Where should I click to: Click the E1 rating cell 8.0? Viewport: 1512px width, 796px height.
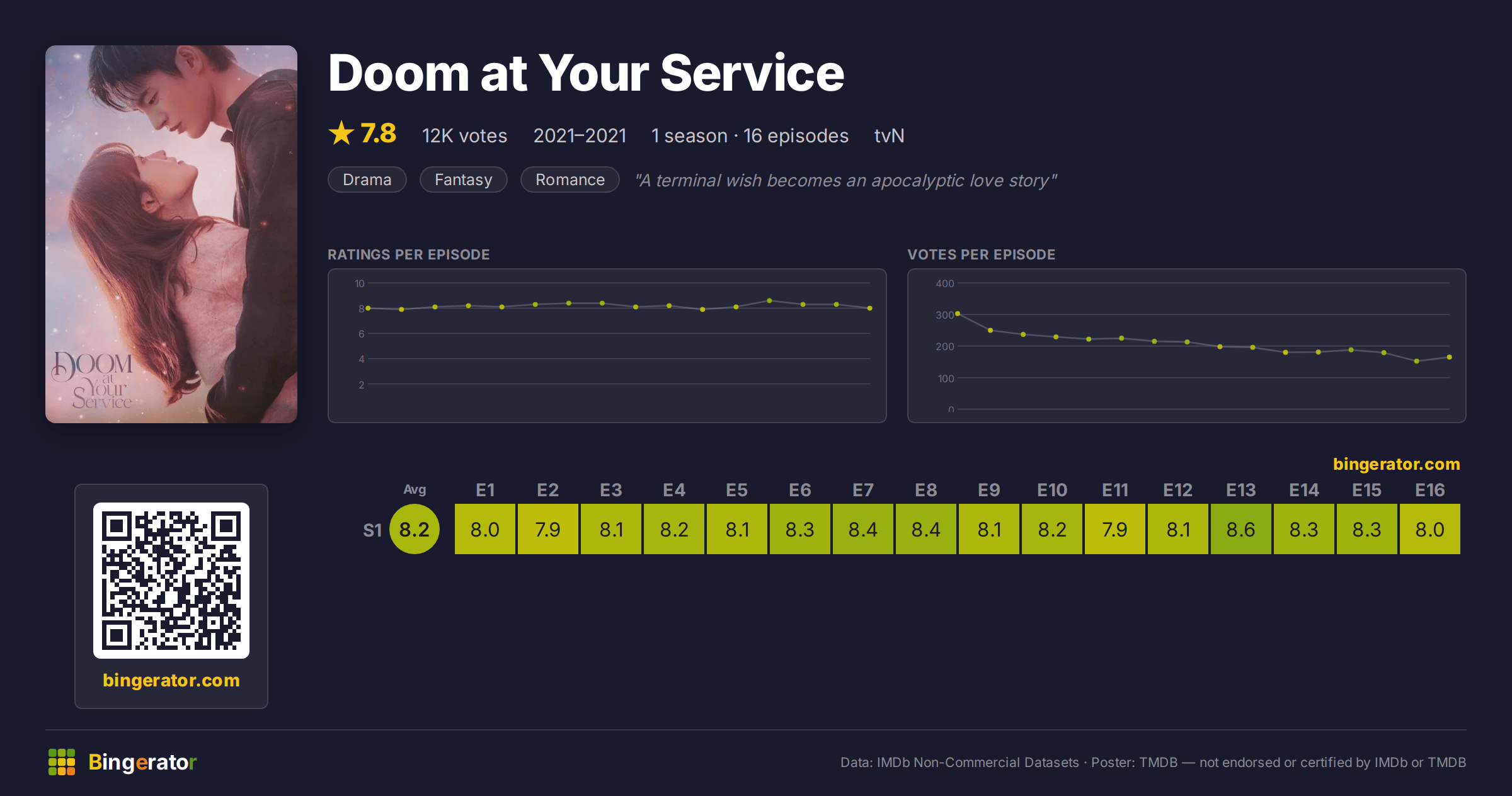(485, 529)
